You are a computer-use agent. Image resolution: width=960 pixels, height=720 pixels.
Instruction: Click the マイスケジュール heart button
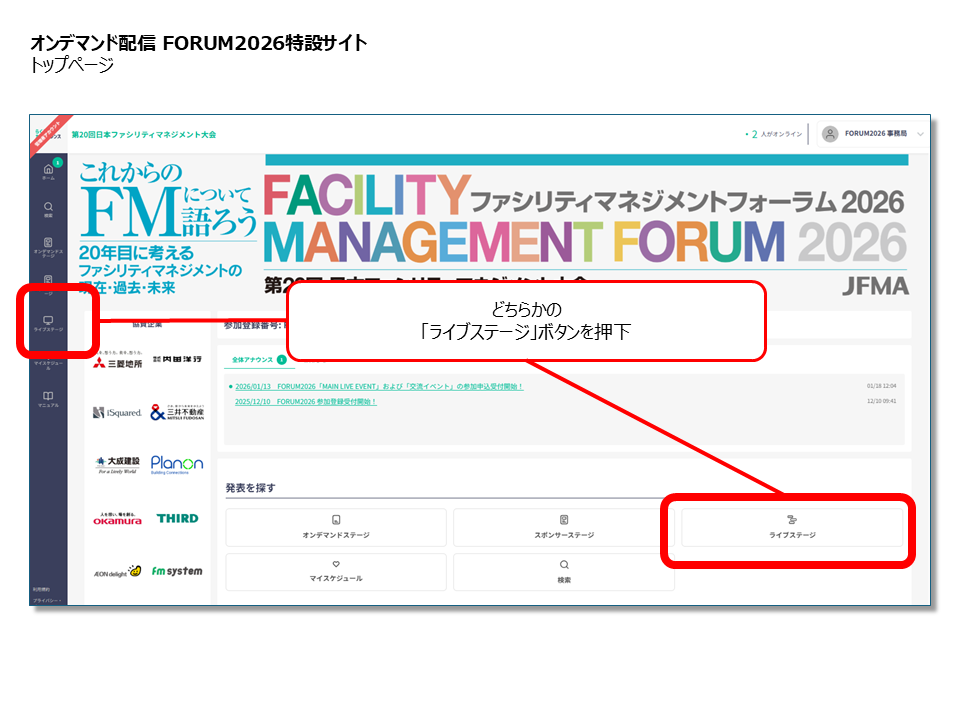[x=336, y=571]
